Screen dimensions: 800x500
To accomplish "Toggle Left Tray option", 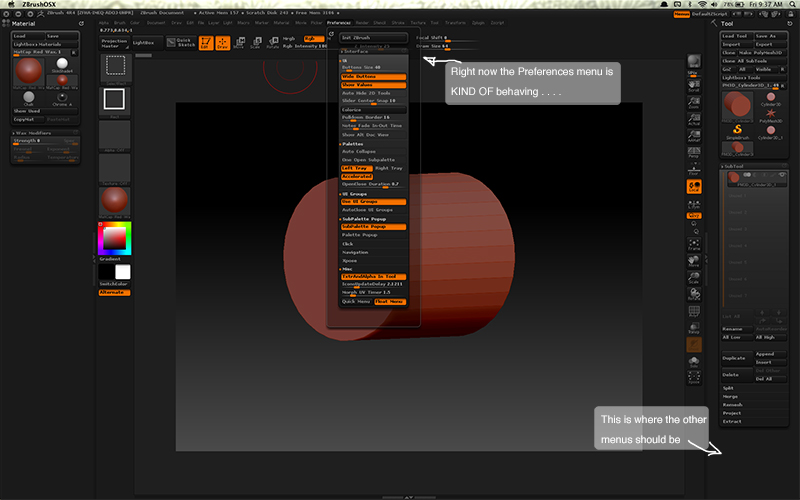I will tap(357, 168).
